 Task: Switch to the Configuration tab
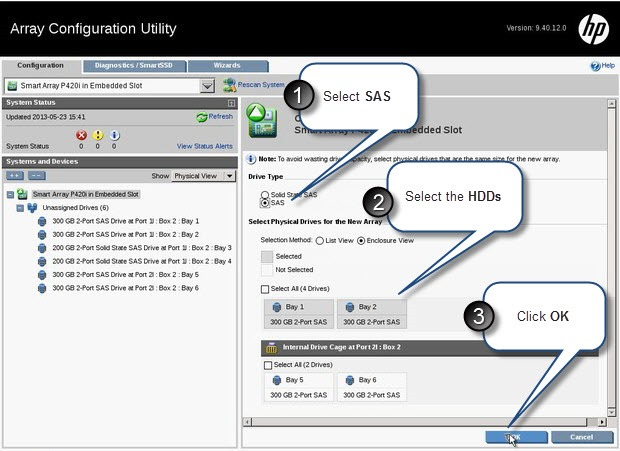click(x=41, y=66)
